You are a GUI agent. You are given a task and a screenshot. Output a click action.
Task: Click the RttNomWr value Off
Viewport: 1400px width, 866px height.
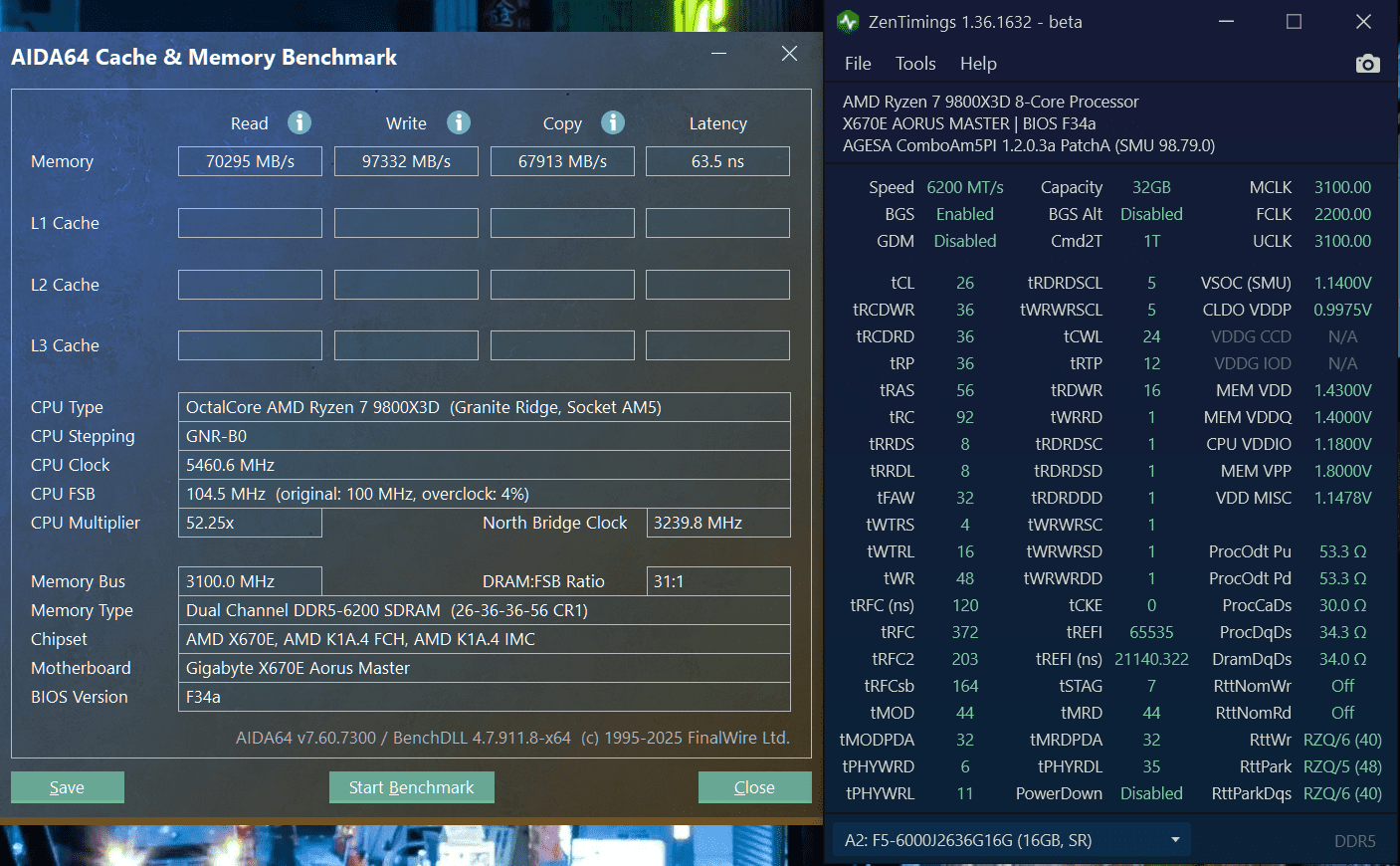(x=1342, y=686)
